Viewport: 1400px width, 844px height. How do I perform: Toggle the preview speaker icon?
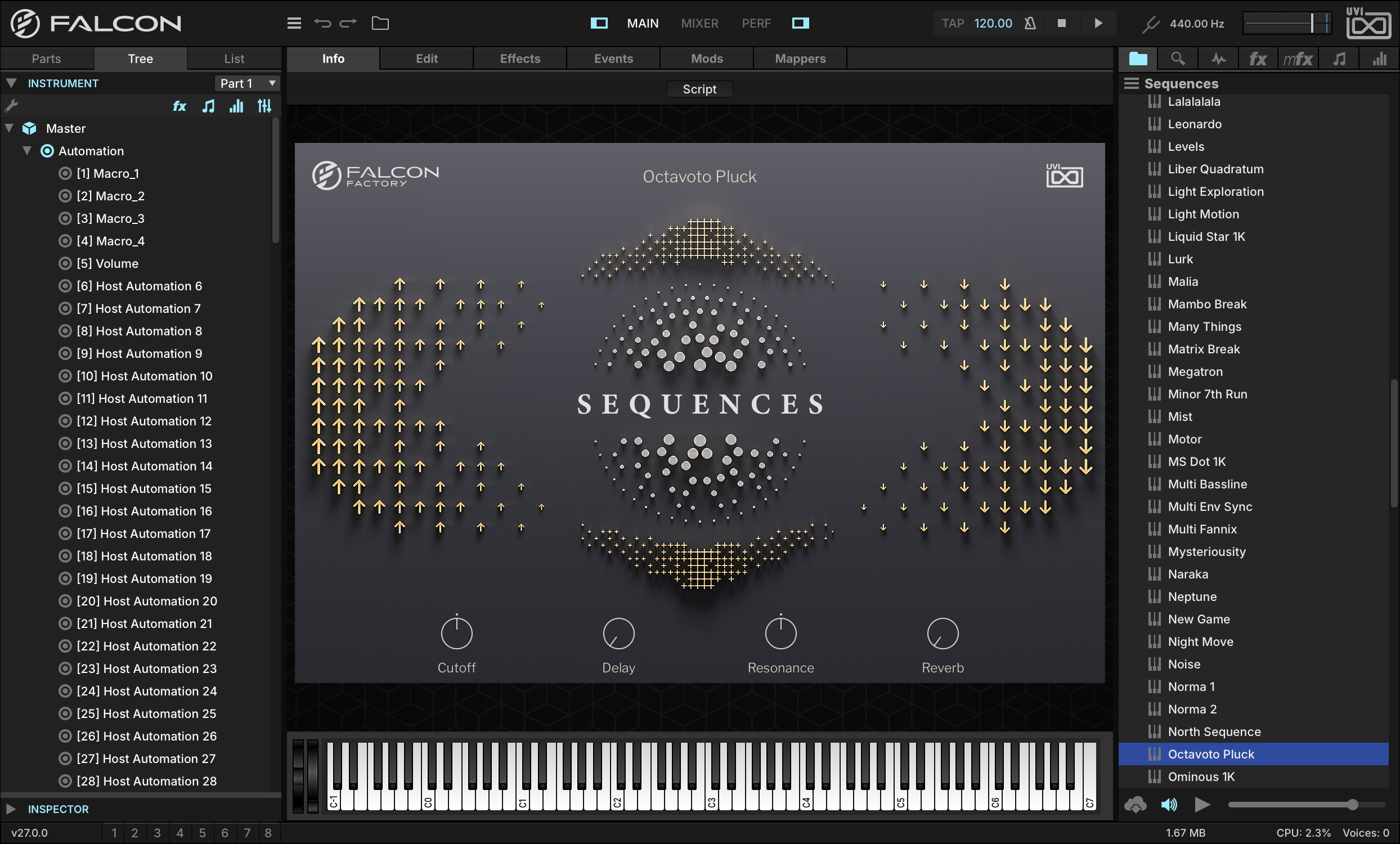pos(1169,804)
